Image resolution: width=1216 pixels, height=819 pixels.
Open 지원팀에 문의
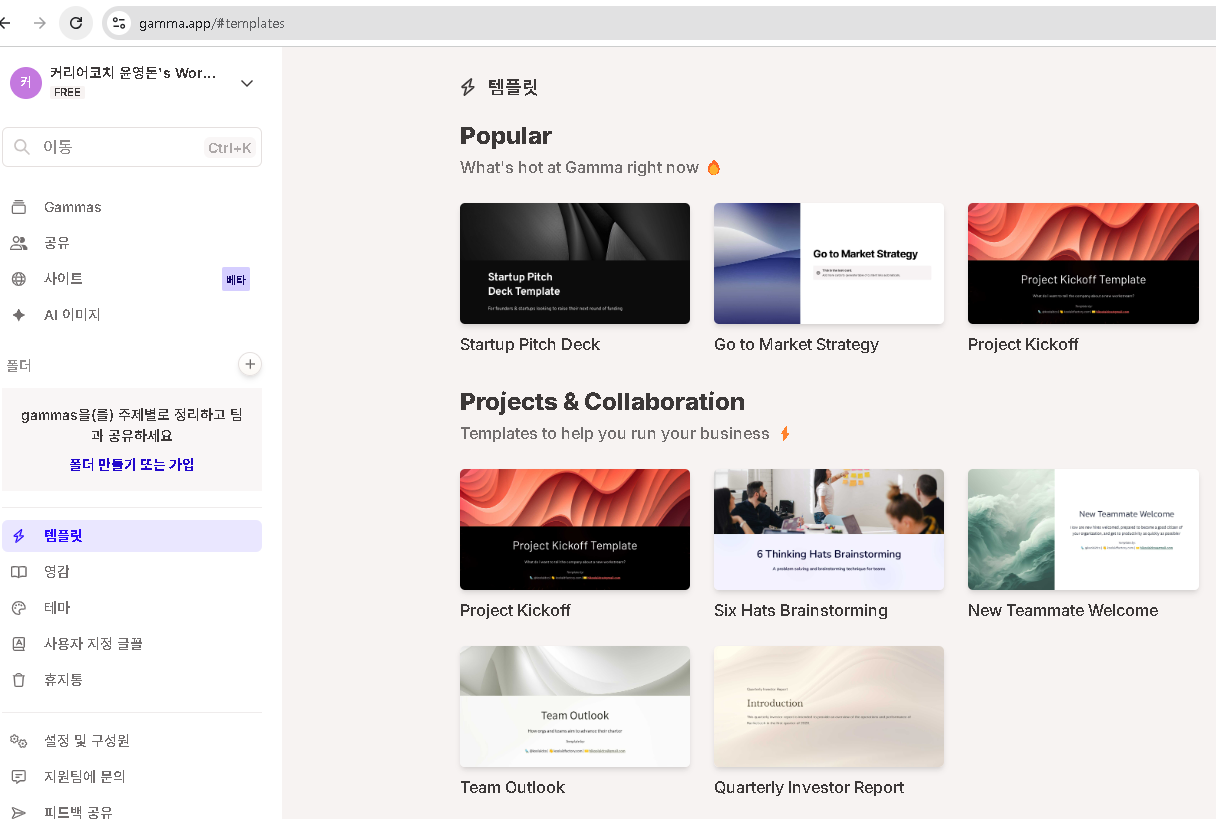131,777
